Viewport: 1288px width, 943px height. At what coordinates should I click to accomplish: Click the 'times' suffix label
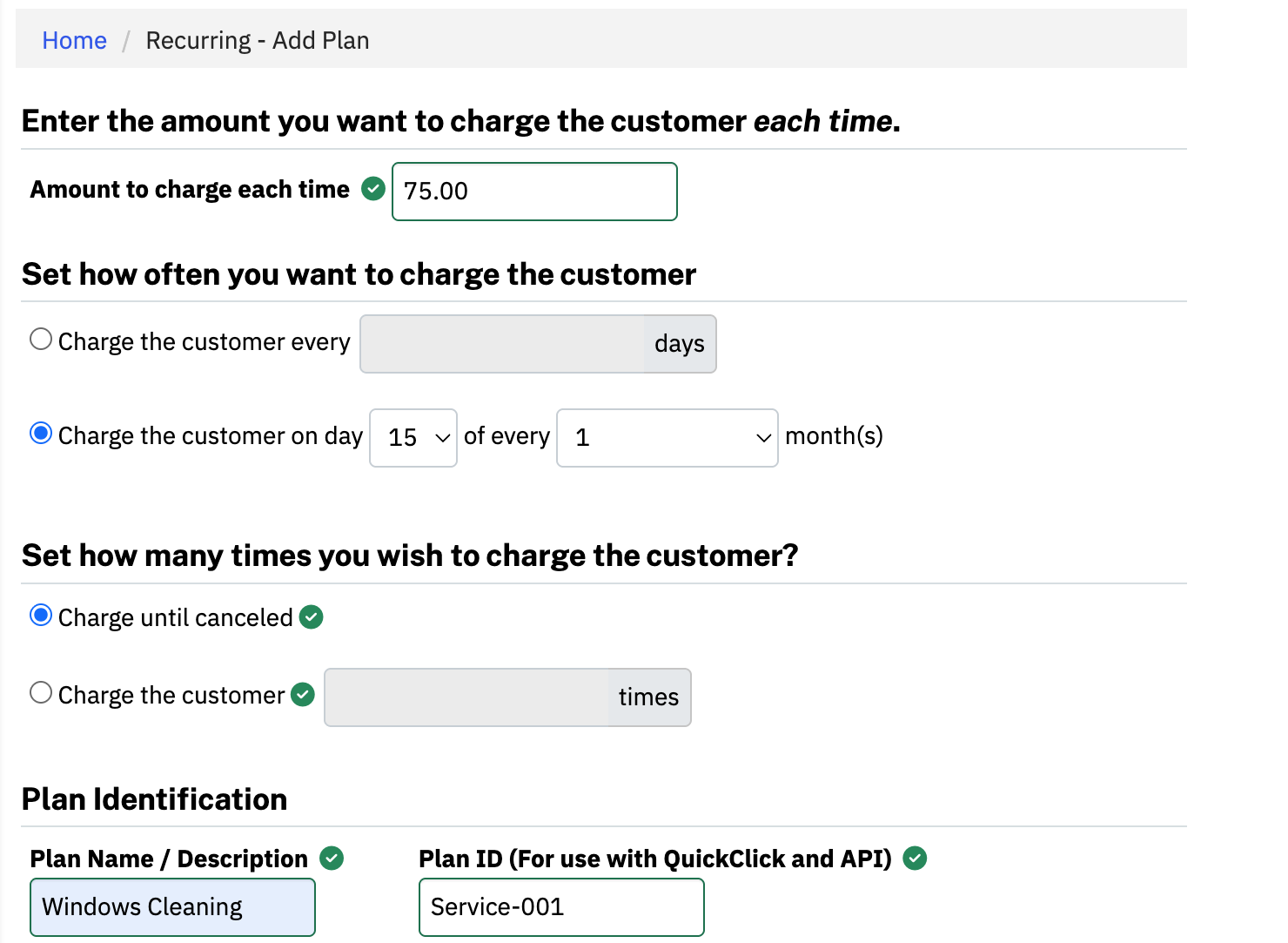(649, 697)
